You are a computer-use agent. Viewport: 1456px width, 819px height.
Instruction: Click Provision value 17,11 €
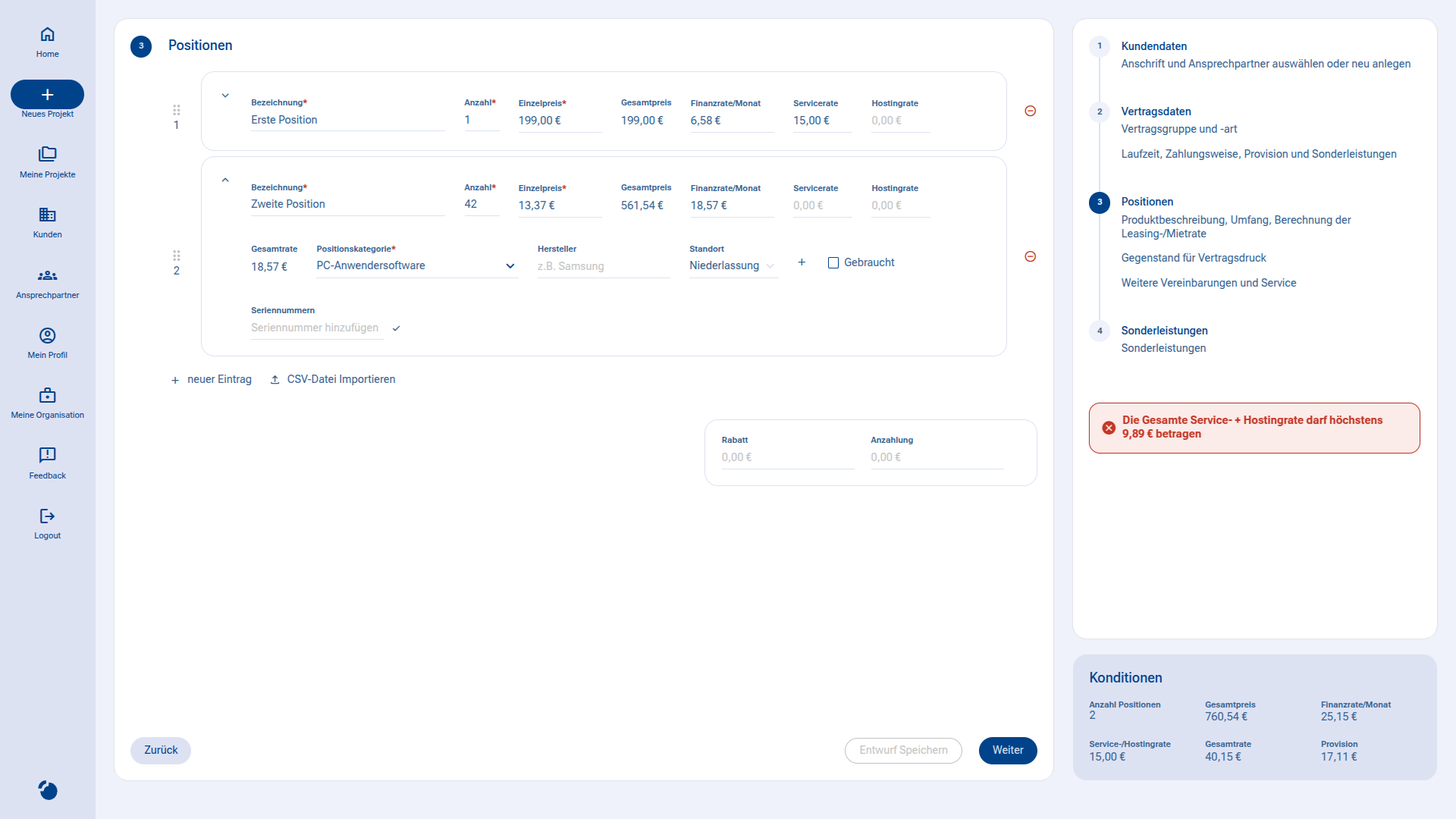click(x=1339, y=757)
